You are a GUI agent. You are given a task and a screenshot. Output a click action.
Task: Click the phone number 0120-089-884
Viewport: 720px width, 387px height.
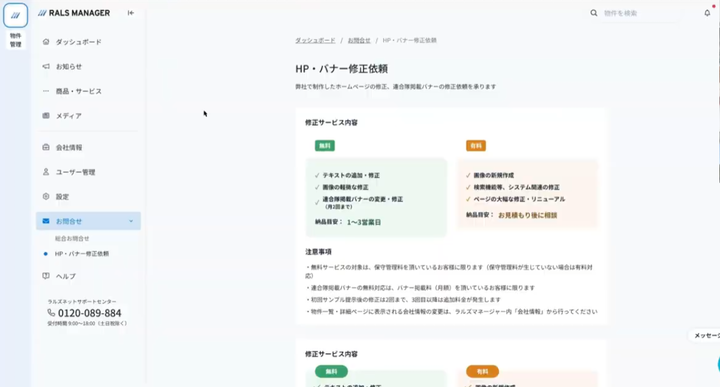(90, 313)
